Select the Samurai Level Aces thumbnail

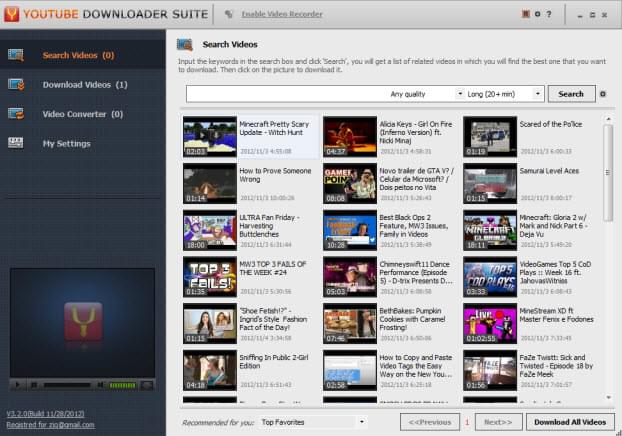(490, 184)
